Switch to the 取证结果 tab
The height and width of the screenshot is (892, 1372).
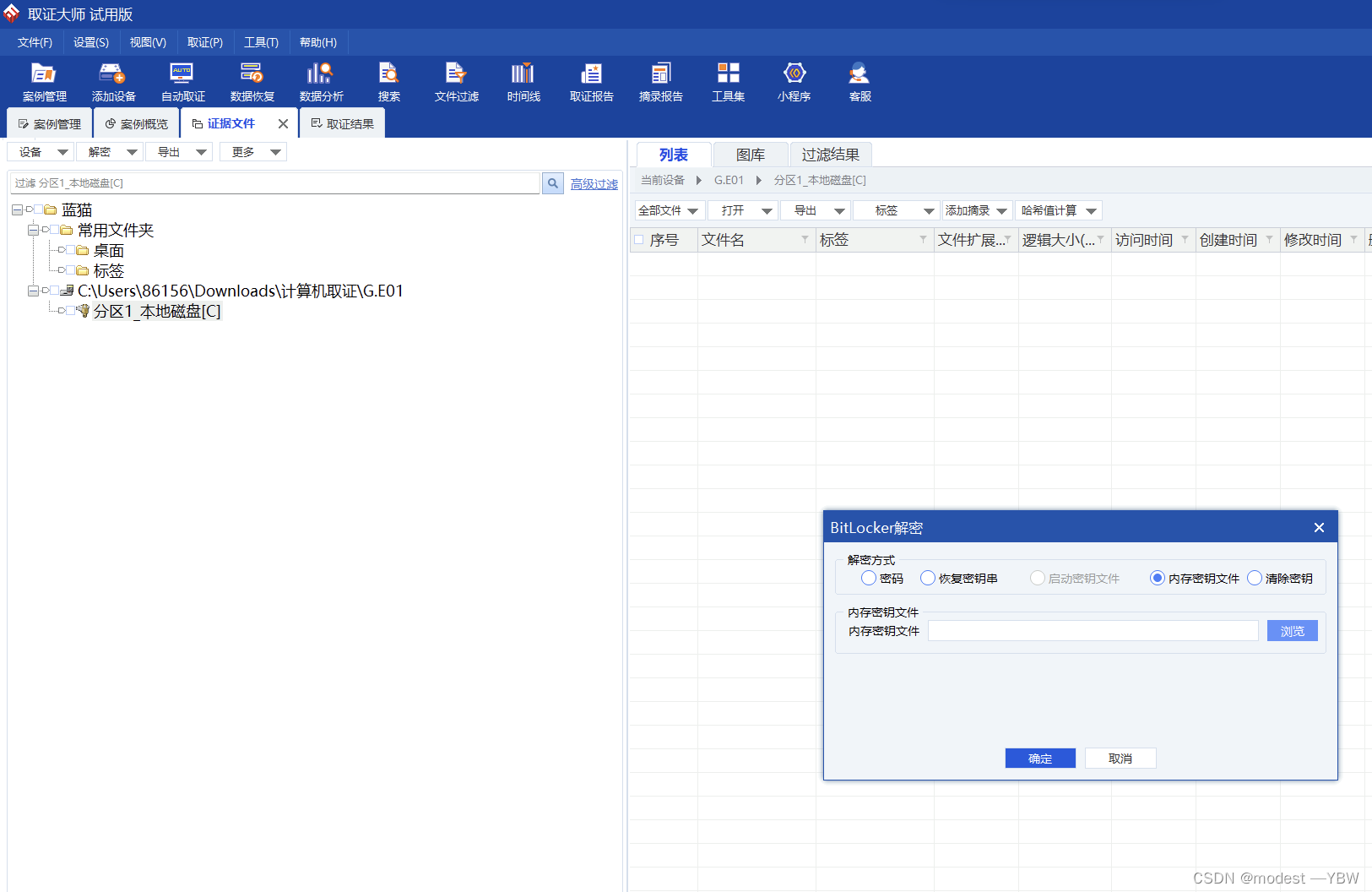tap(342, 123)
